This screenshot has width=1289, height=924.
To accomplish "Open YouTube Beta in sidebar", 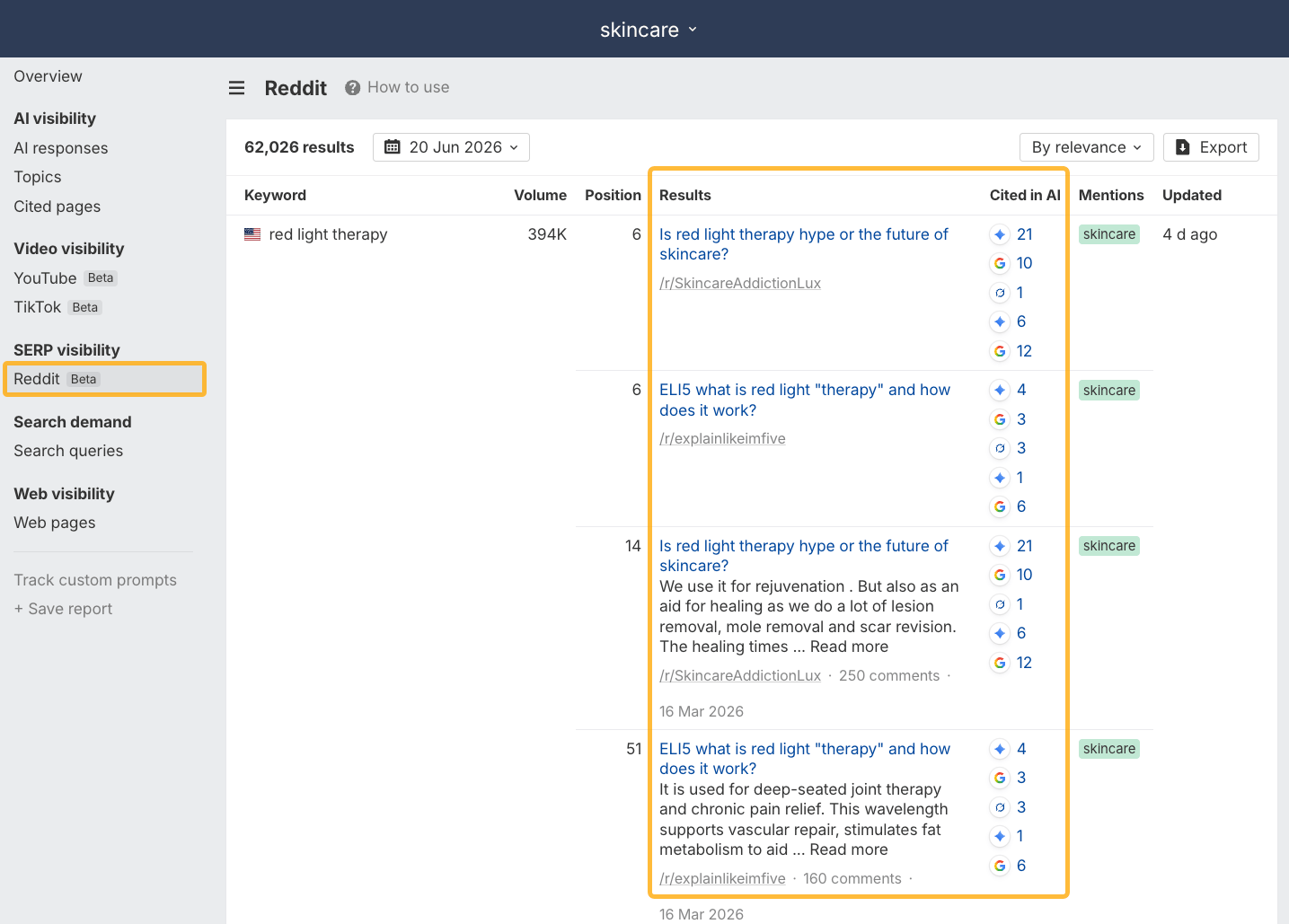I will [66, 278].
